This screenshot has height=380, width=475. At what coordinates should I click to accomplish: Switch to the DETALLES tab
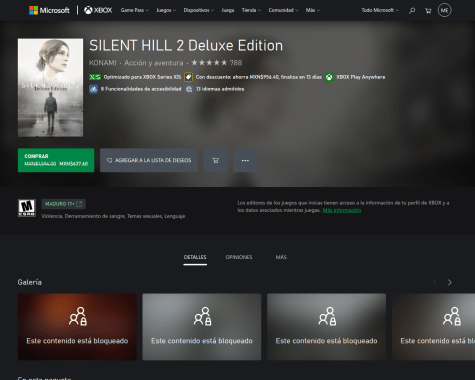click(x=195, y=257)
